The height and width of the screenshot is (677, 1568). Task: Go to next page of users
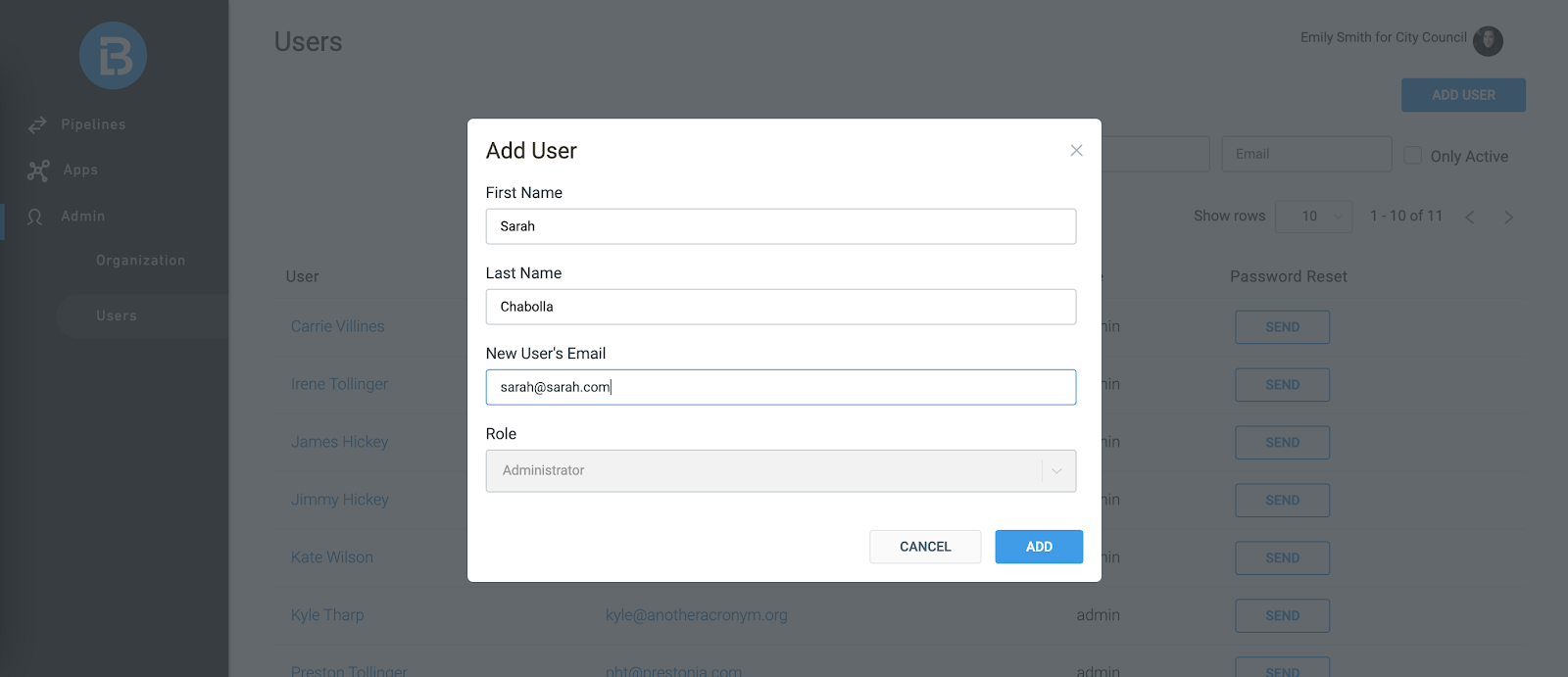(1508, 218)
